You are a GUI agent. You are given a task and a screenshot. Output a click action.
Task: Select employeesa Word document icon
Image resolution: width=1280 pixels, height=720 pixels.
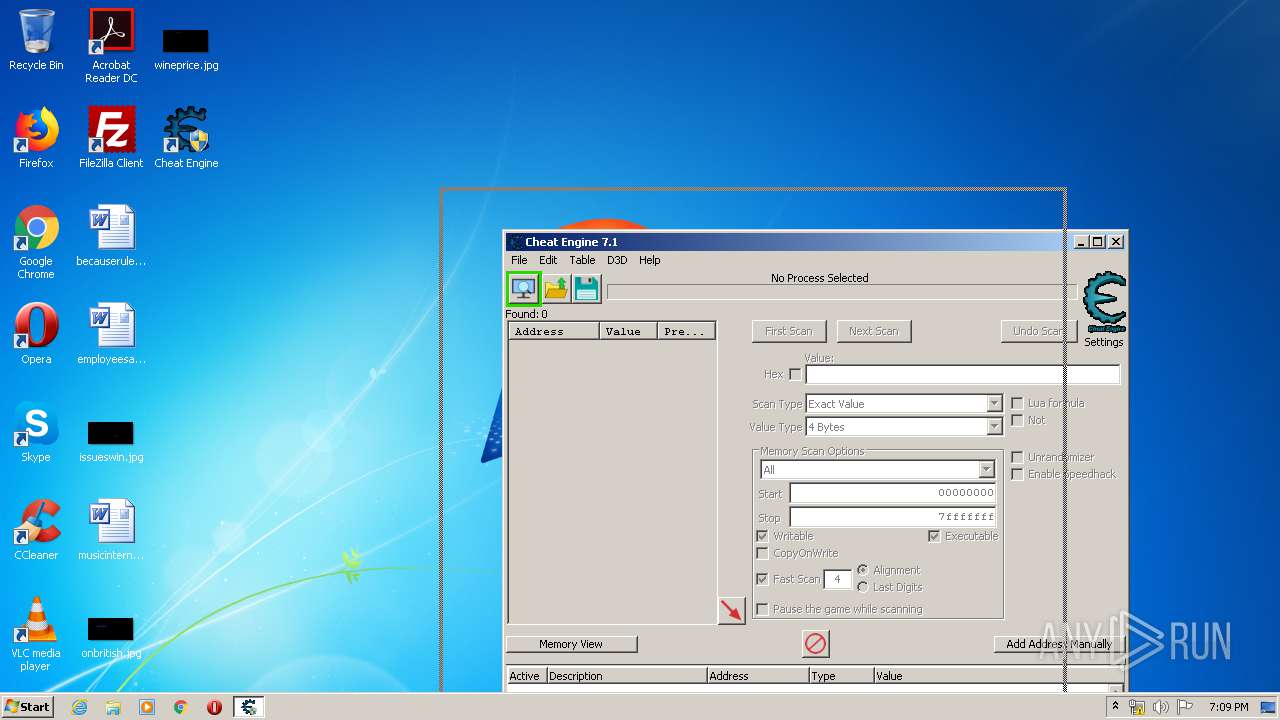point(111,335)
